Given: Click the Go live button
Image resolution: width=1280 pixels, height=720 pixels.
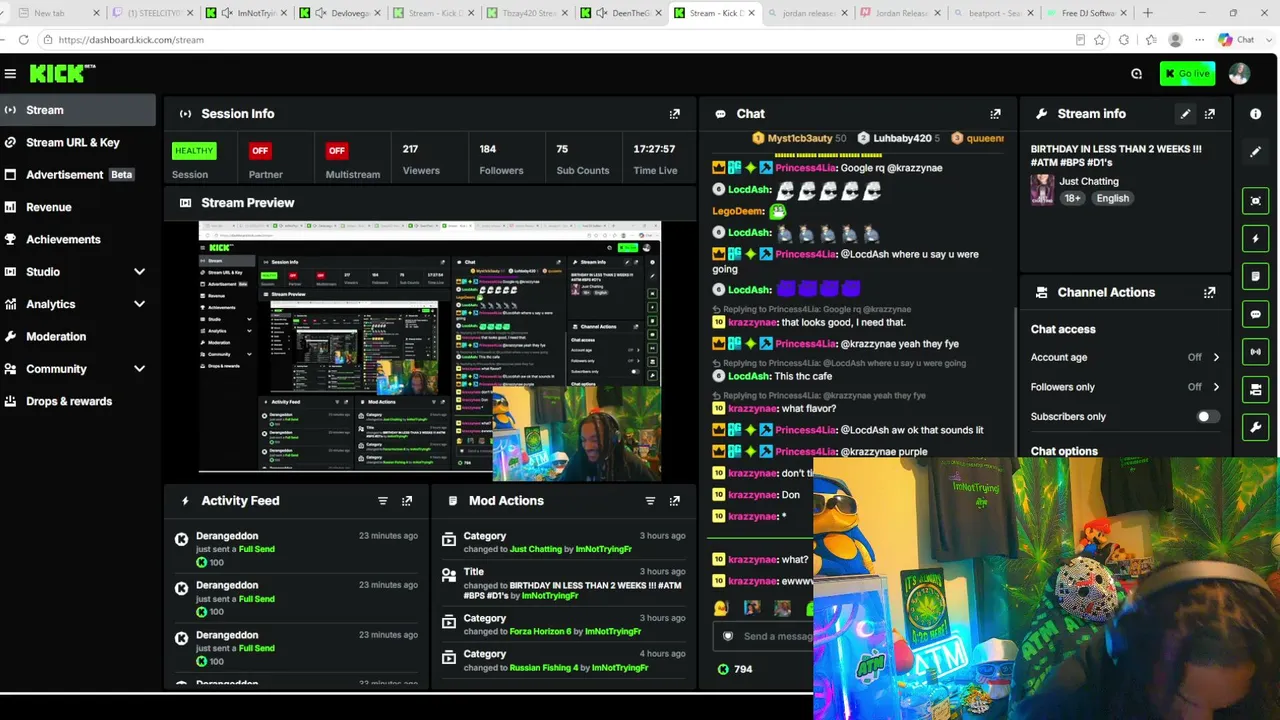Looking at the screenshot, I should [x=1187, y=74].
